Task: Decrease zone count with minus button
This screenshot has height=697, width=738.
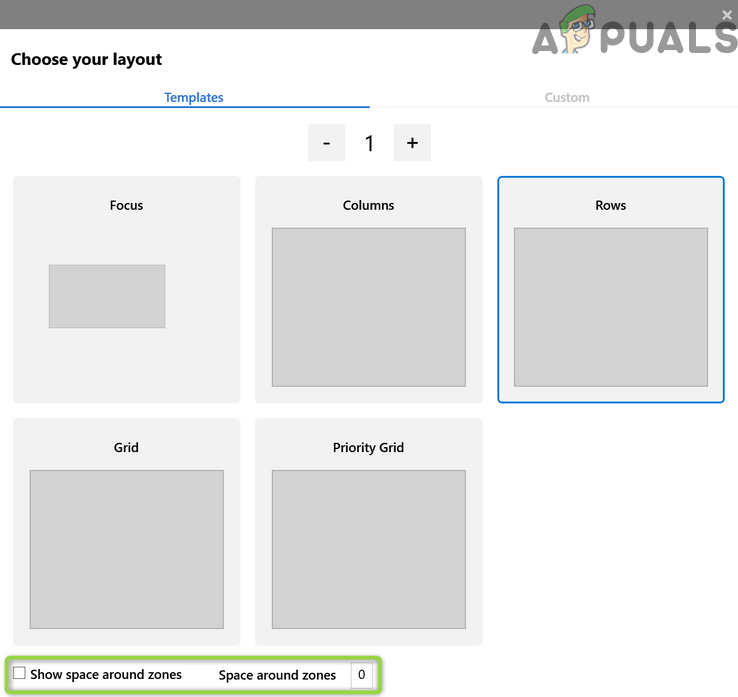Action: [x=327, y=143]
